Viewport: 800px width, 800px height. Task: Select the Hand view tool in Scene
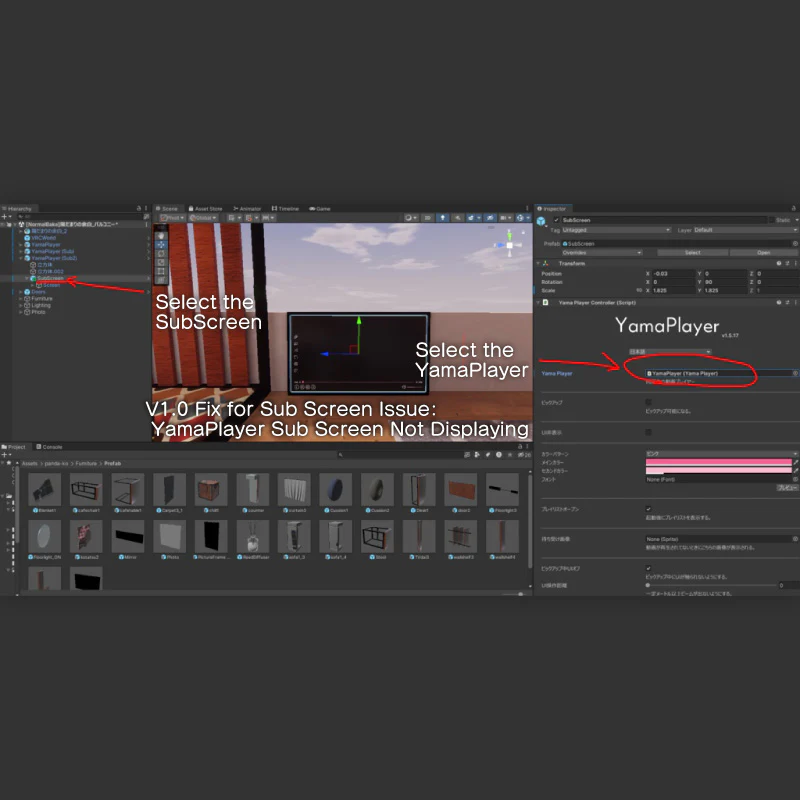[x=161, y=236]
